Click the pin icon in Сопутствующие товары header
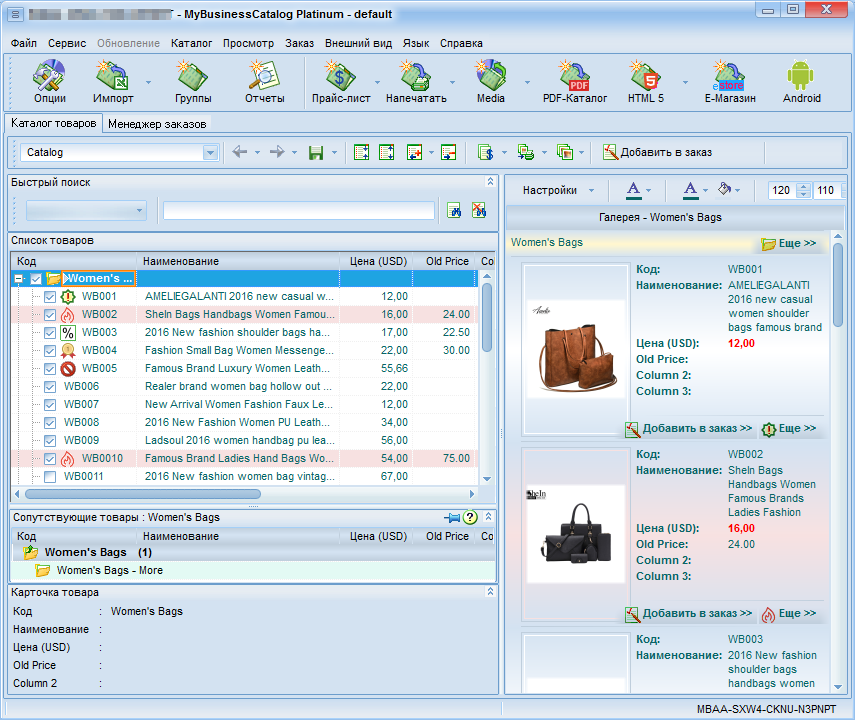855x720 pixels. point(452,517)
